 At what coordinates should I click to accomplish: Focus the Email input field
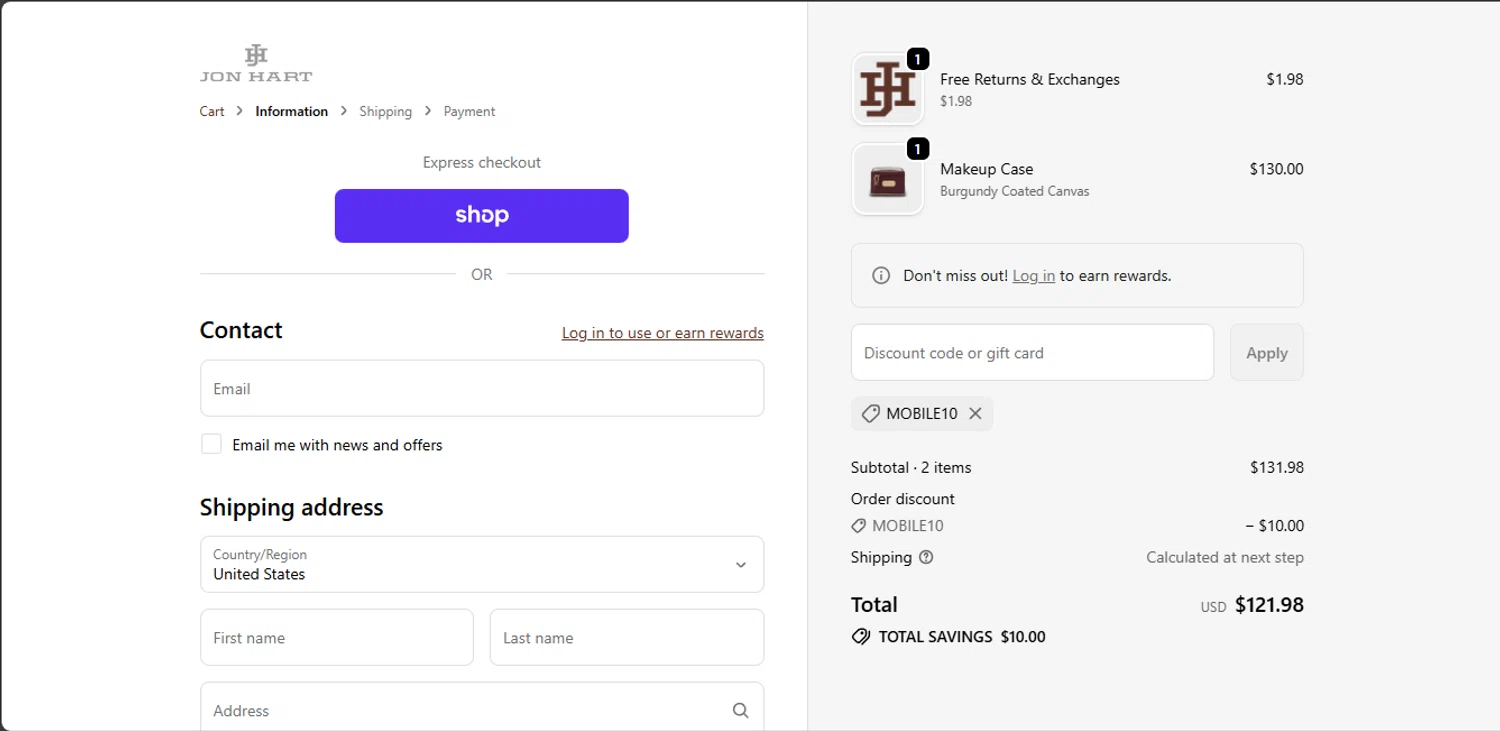click(x=482, y=388)
